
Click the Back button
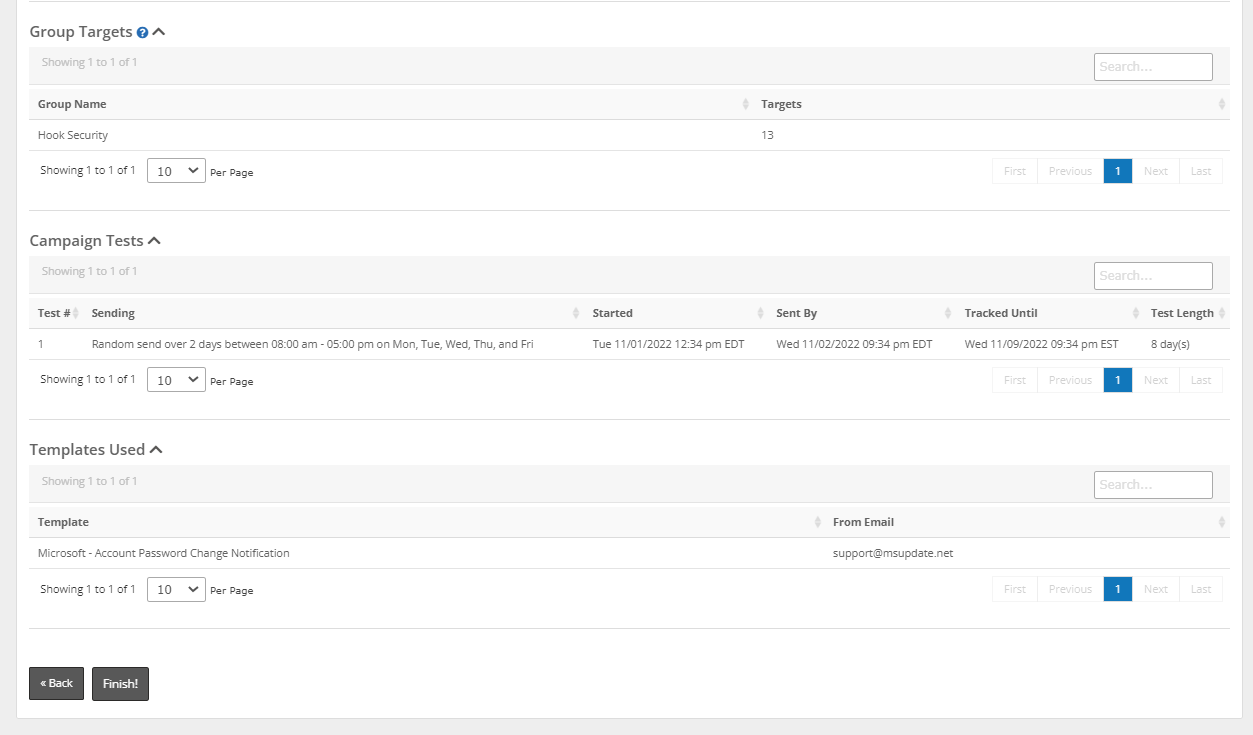(56, 684)
